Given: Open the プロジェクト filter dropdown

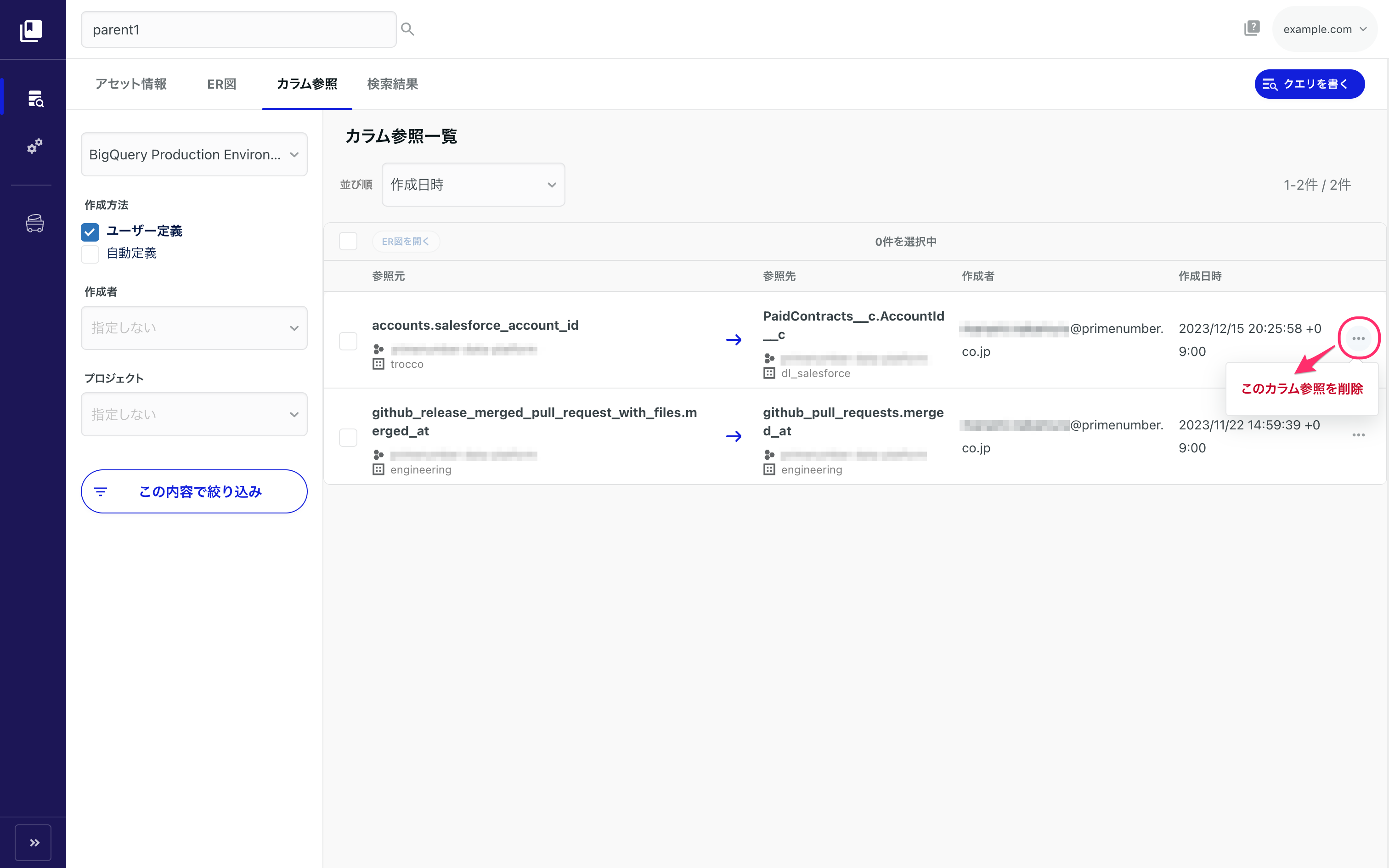Looking at the screenshot, I should [x=194, y=414].
